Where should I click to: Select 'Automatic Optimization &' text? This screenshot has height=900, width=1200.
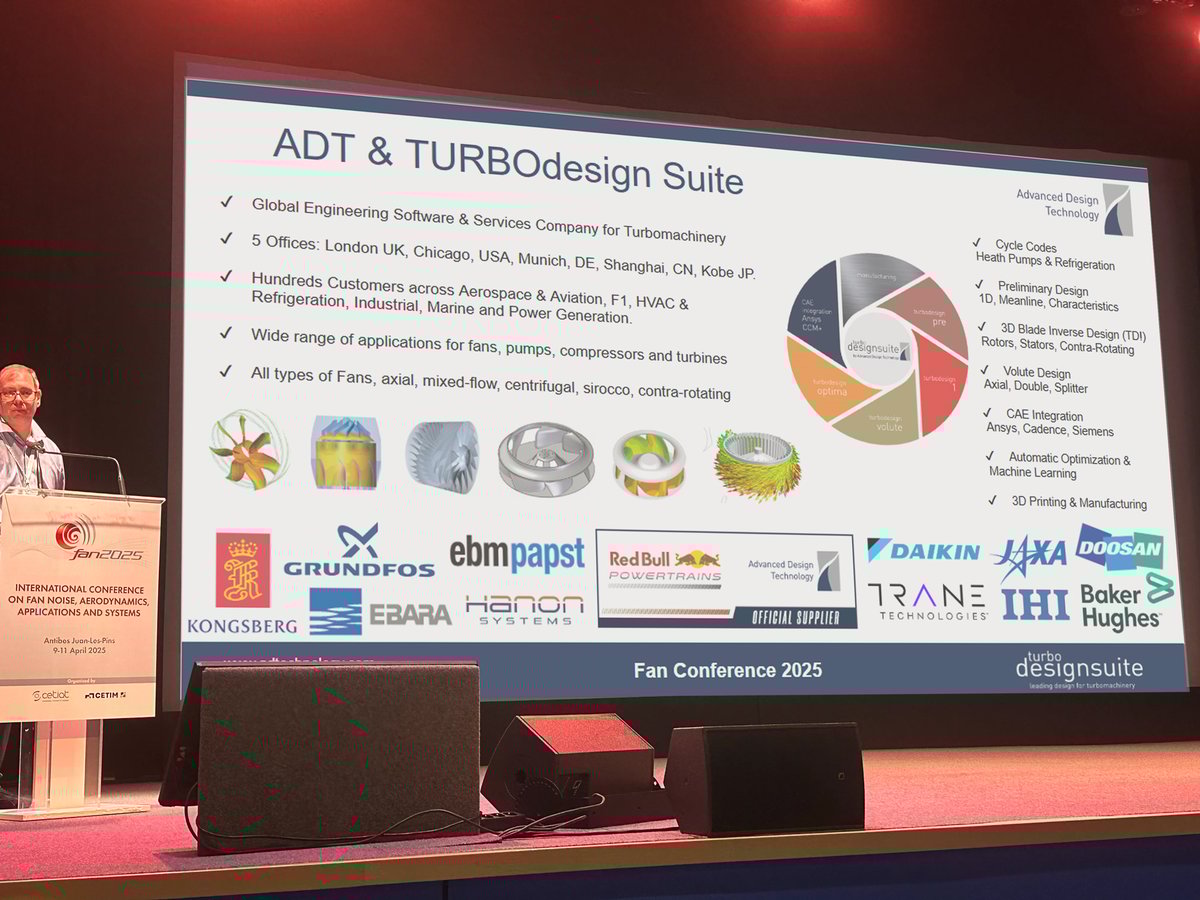point(1070,459)
